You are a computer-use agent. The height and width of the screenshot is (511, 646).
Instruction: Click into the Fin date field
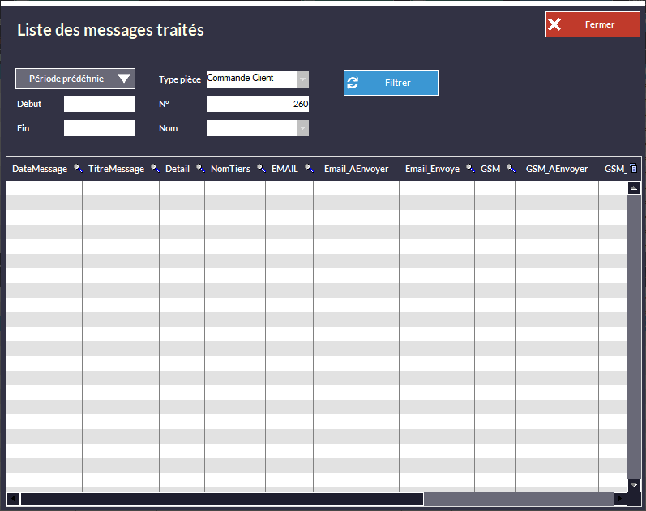pyautogui.click(x=99, y=128)
